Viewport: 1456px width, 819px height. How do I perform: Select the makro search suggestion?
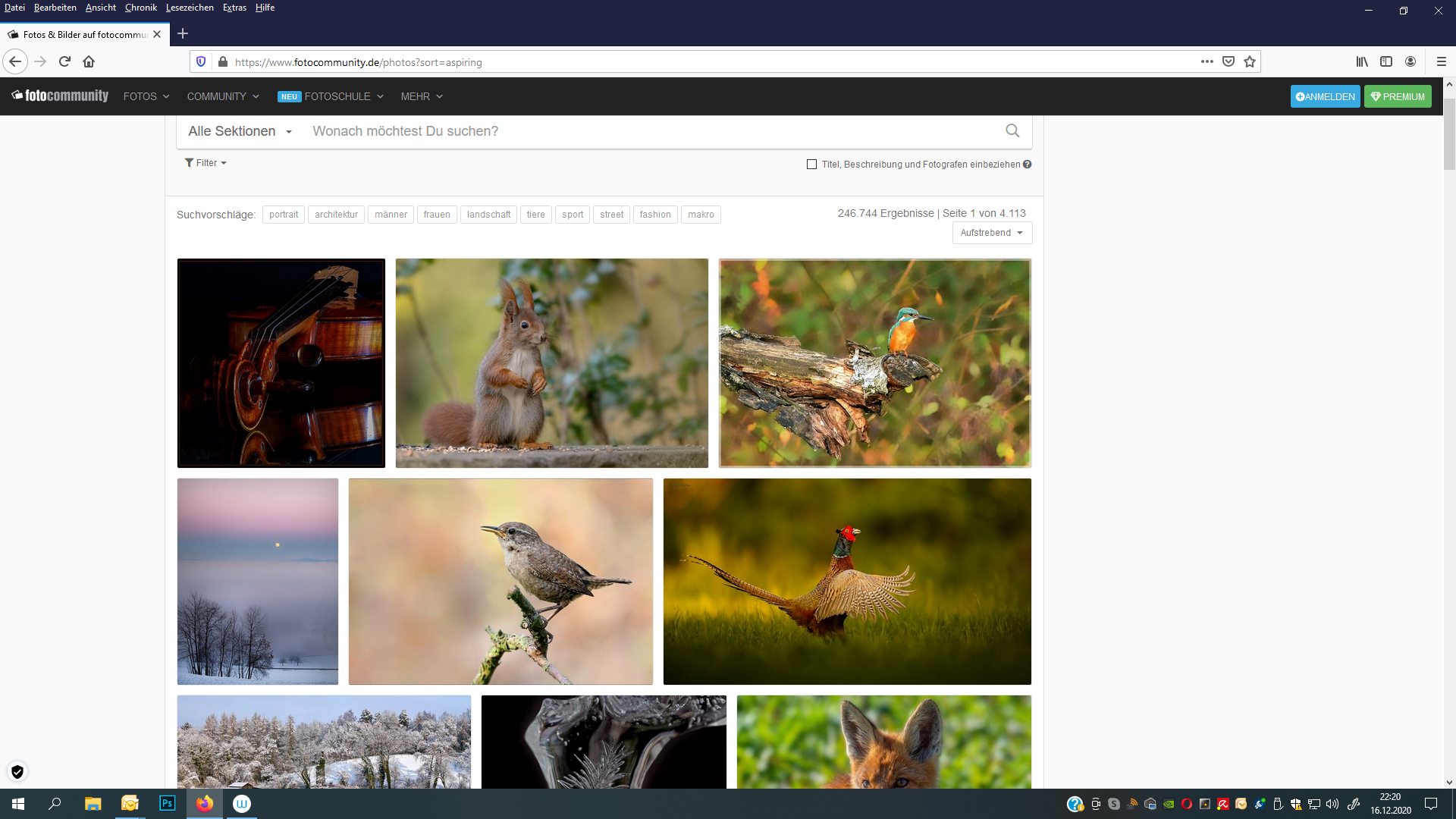tap(701, 215)
